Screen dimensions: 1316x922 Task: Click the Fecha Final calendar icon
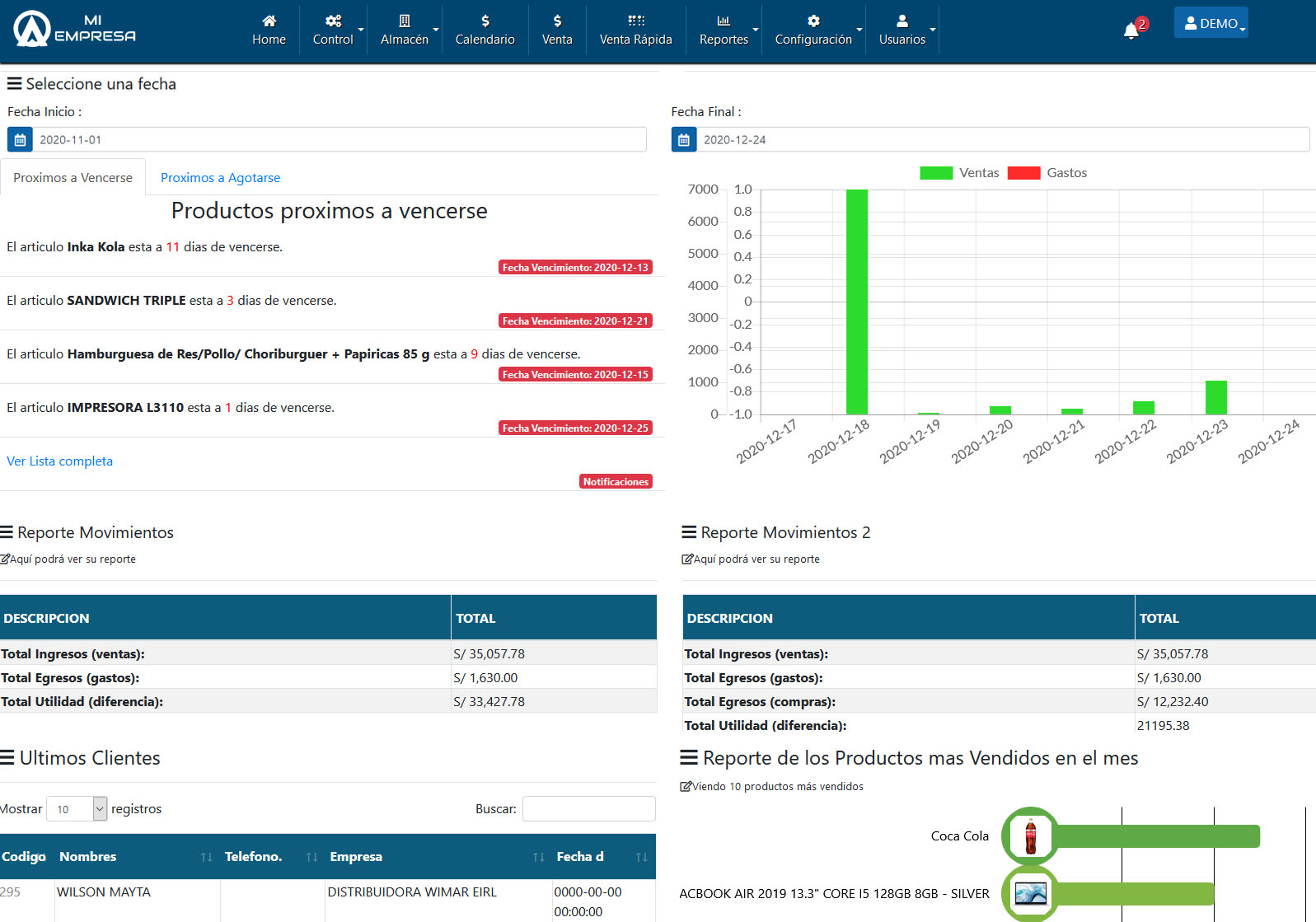point(684,140)
